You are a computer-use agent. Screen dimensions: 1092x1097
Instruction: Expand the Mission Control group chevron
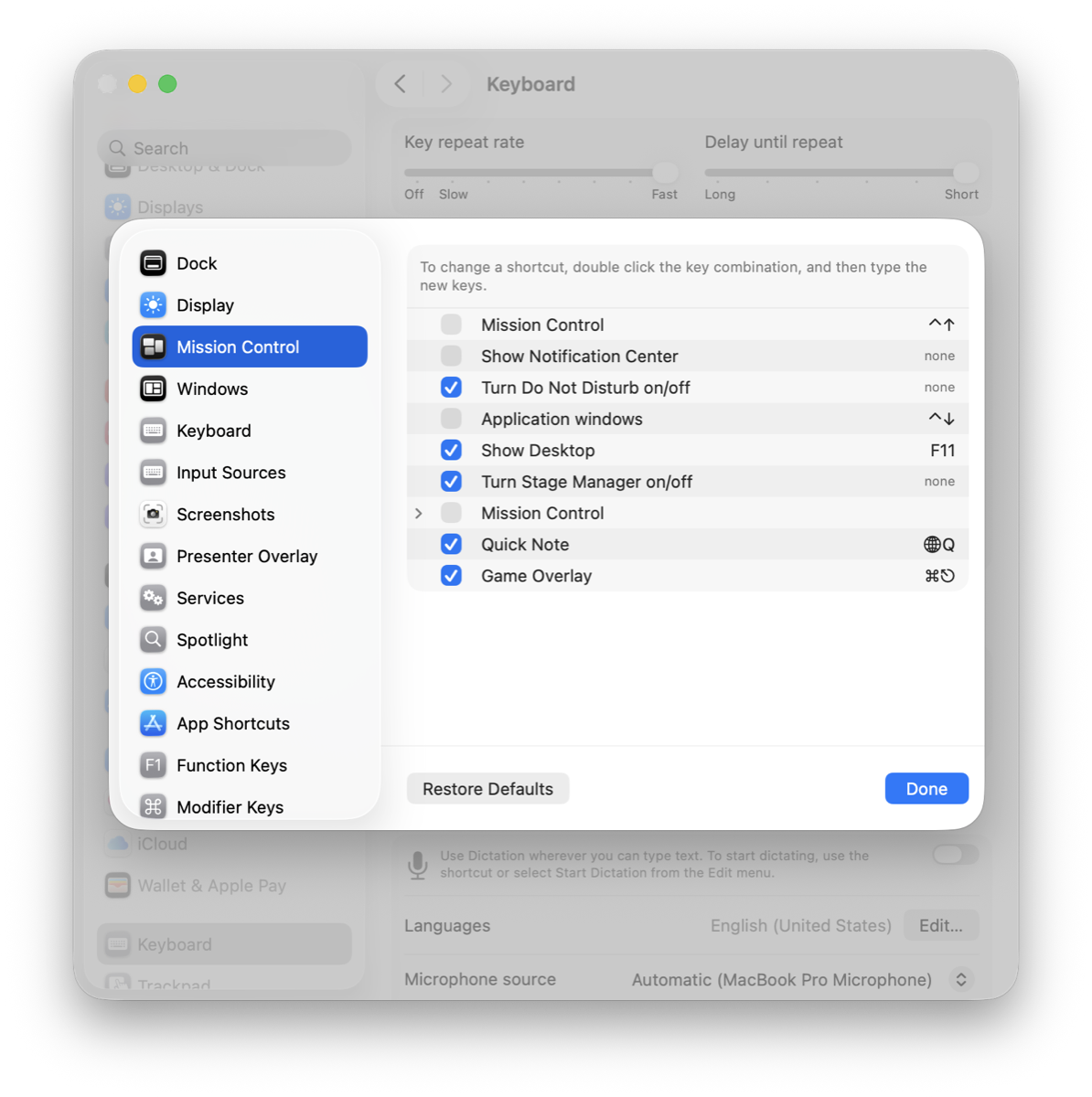[419, 513]
